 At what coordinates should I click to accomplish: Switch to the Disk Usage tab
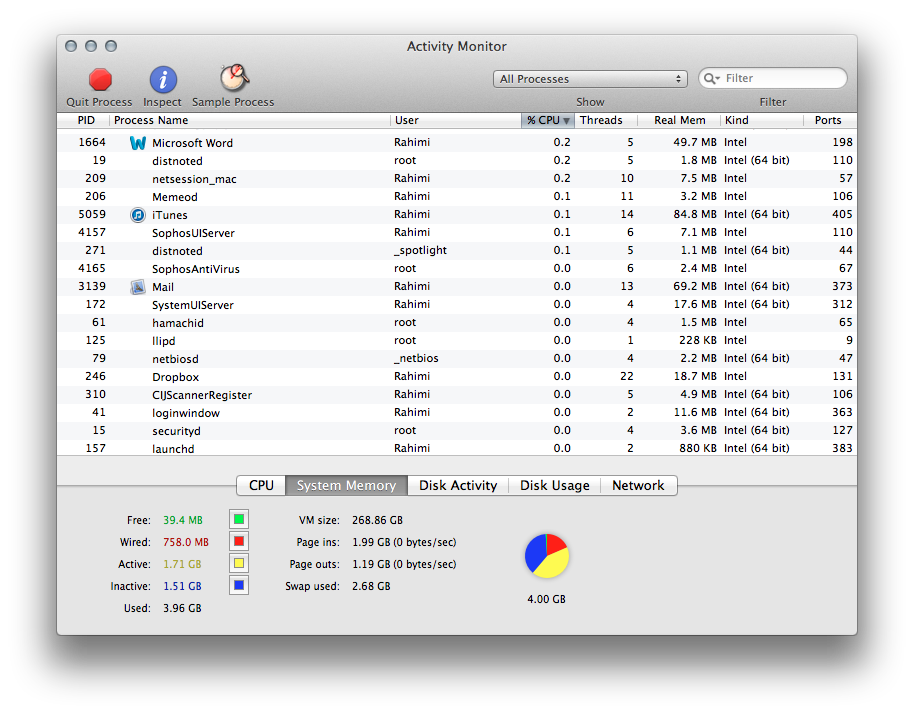(x=554, y=486)
